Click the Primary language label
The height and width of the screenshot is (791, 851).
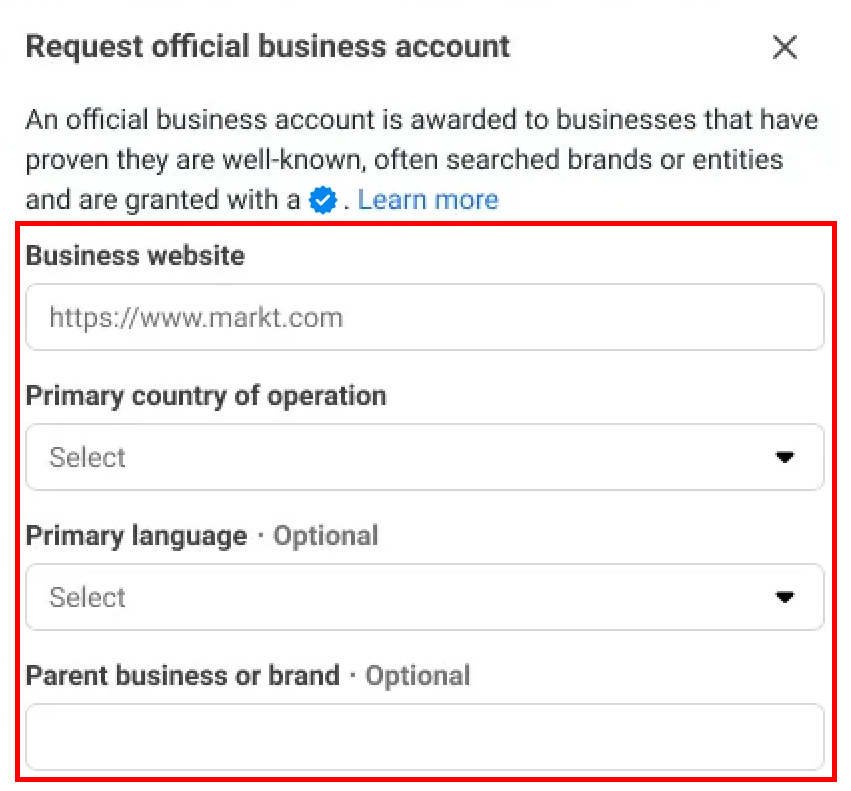point(137,536)
